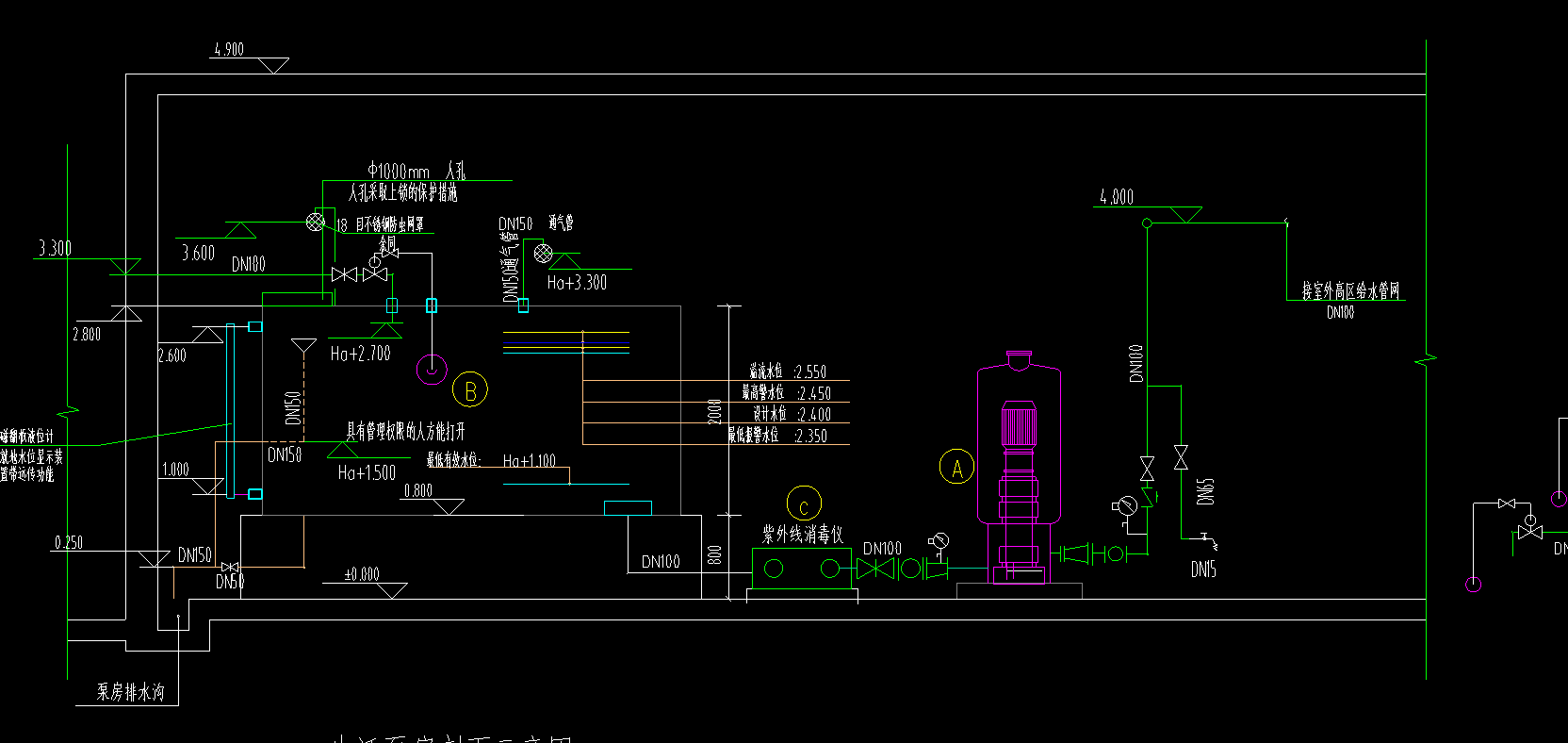Viewport: 1568px width, 743px height.
Task: Select the 2.800 elevation label
Action: 87,334
